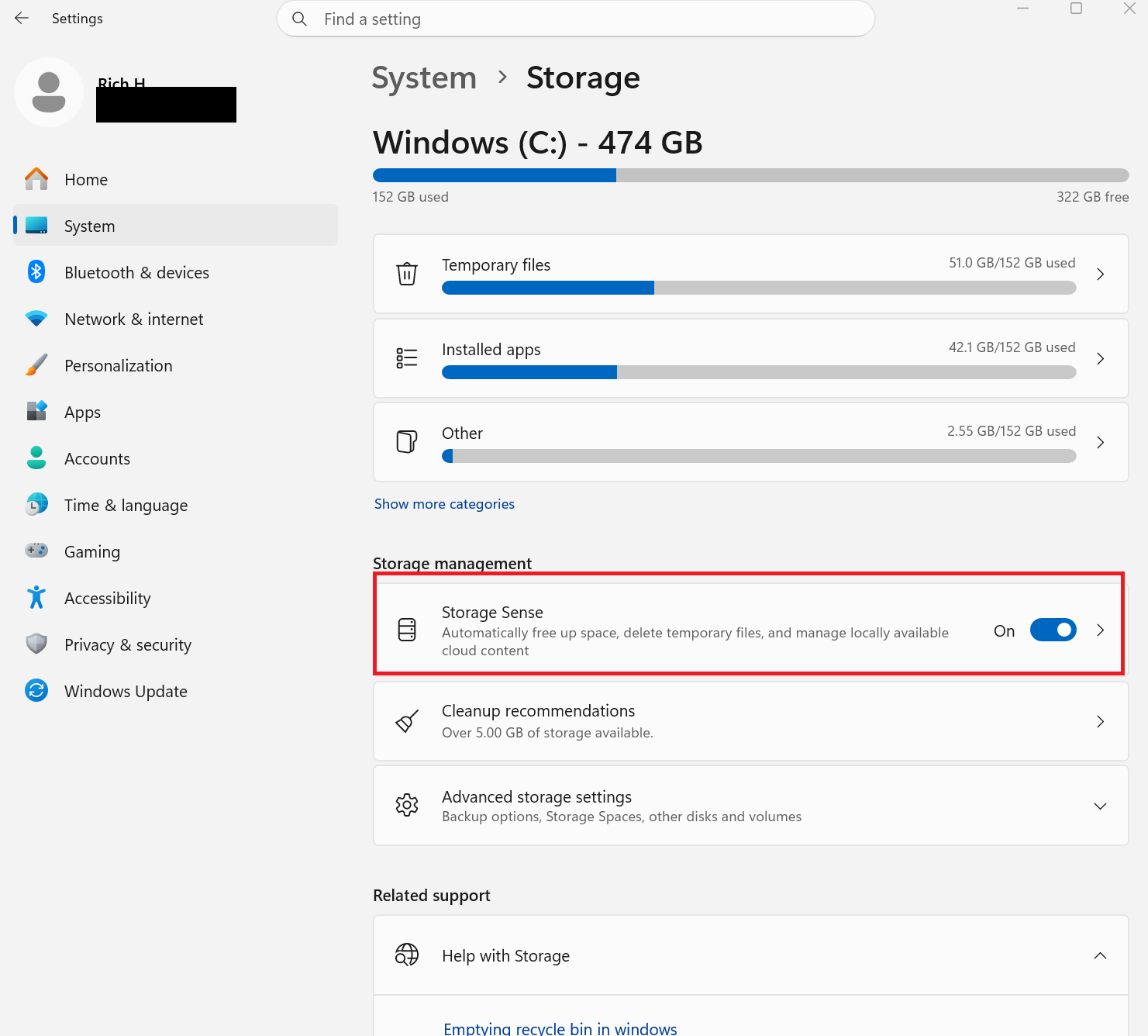The height and width of the screenshot is (1036, 1148).
Task: Click the Network wifi icon
Action: pos(36,319)
